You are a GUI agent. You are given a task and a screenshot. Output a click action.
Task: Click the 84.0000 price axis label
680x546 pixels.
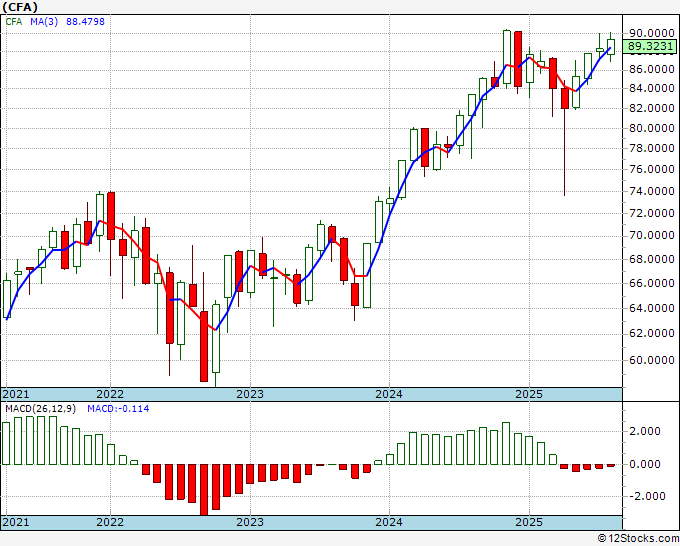[x=651, y=88]
